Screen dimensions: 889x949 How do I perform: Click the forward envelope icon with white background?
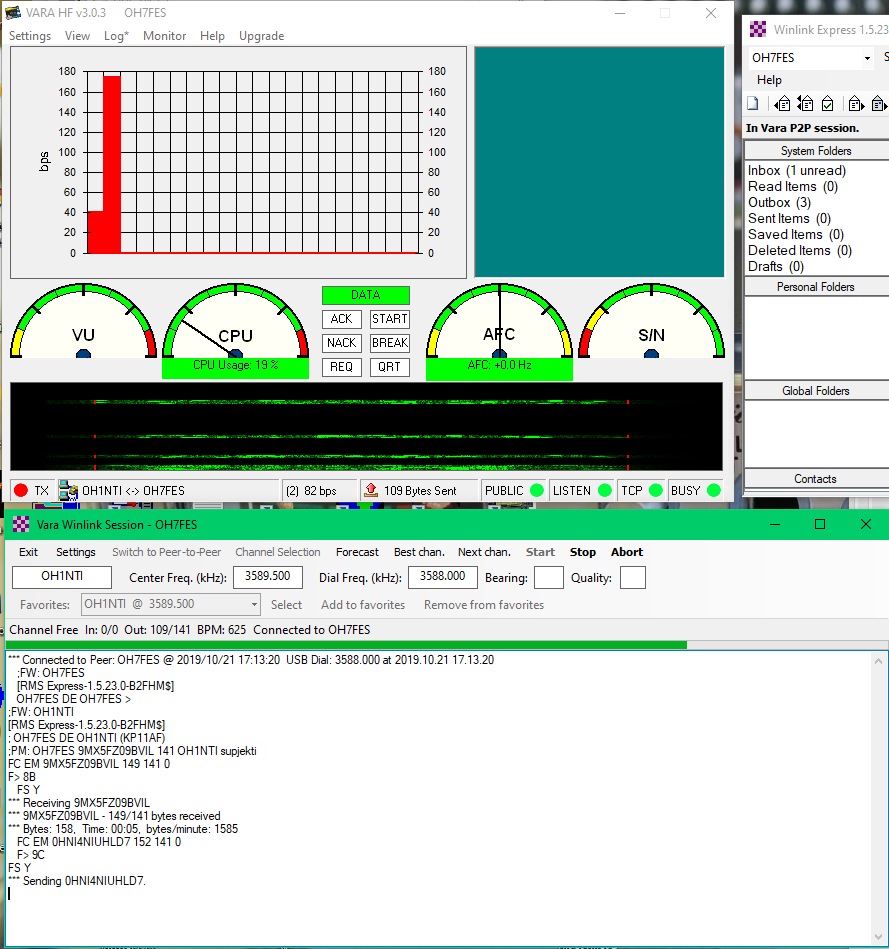click(x=856, y=103)
